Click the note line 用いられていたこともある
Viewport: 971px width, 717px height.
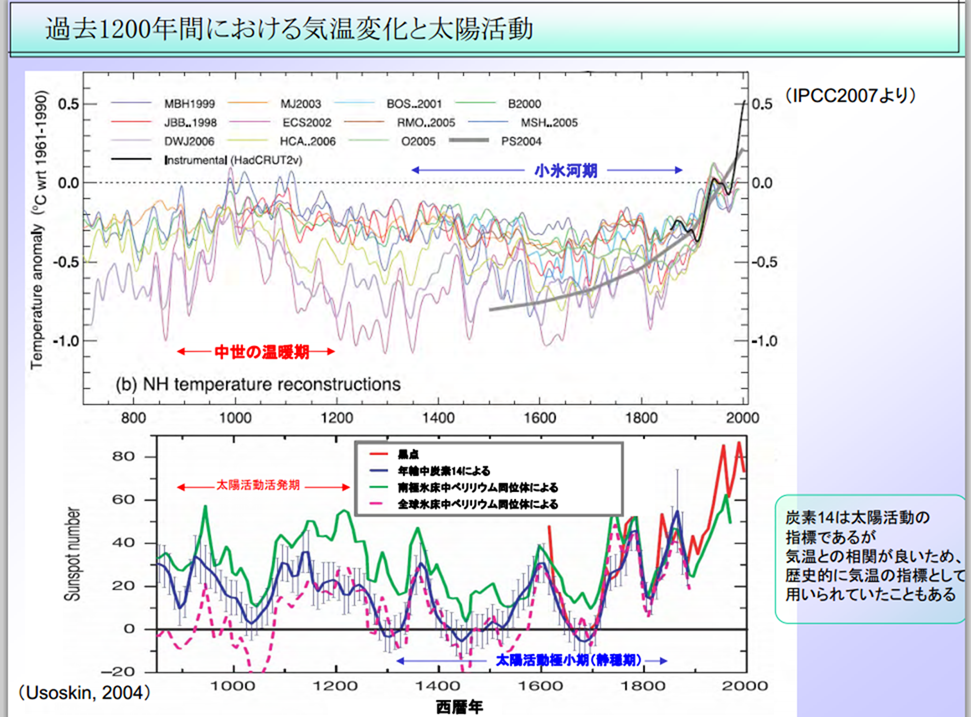coord(871,594)
